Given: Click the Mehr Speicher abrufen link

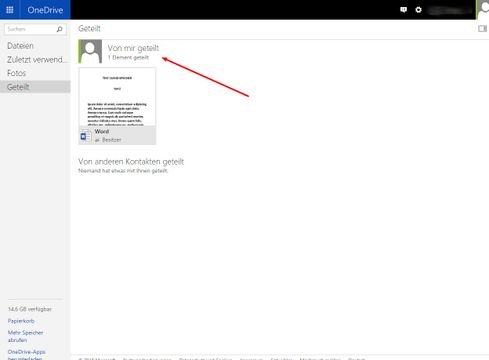Looking at the screenshot, I should coord(25,336).
